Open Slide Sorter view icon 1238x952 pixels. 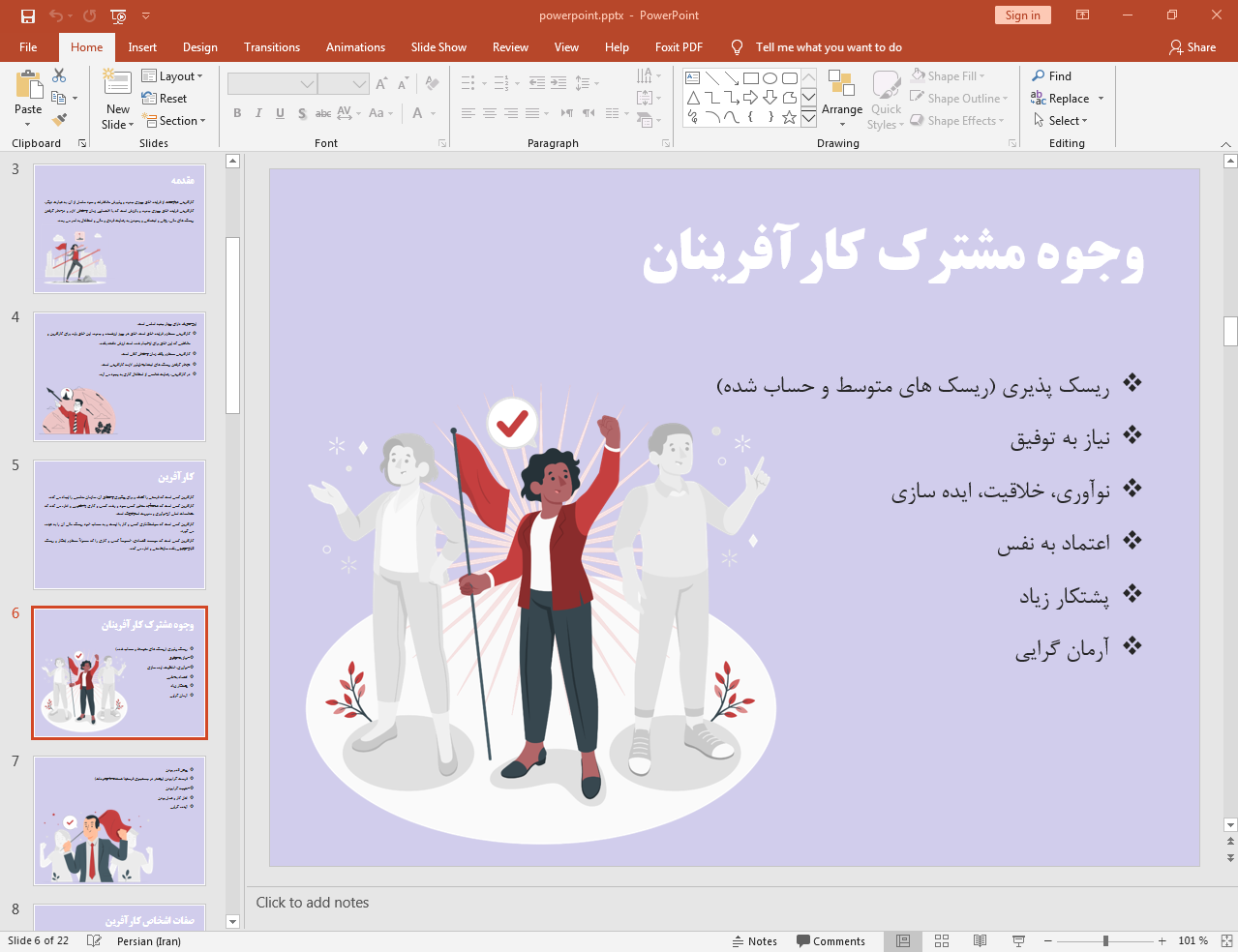(x=942, y=940)
